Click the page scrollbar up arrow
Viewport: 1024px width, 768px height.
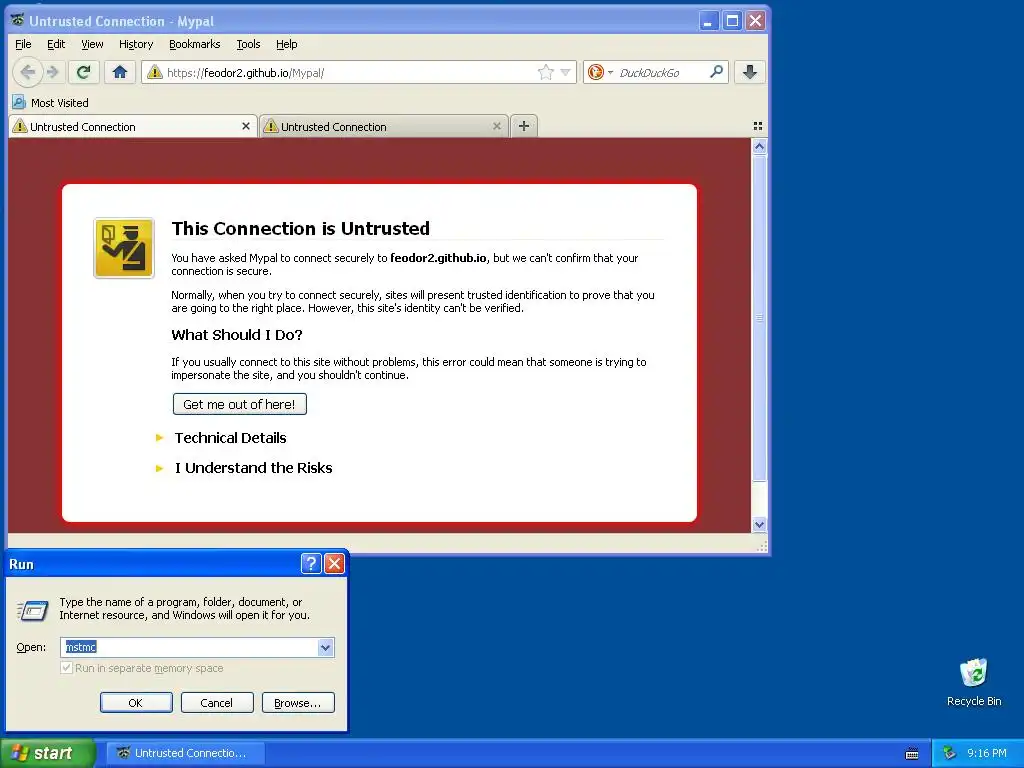759,147
